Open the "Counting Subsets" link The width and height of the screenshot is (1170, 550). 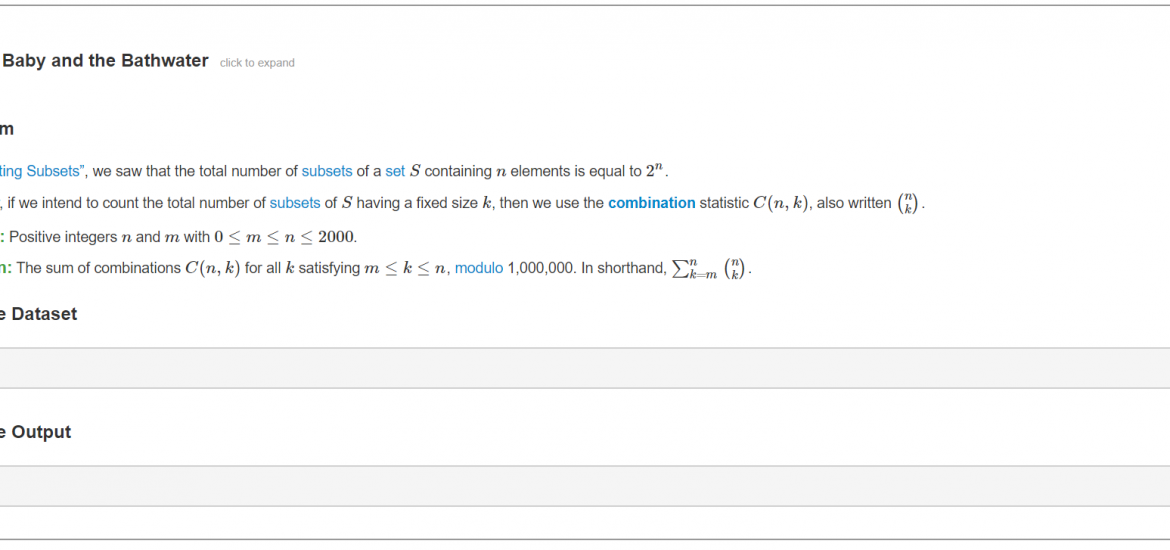(42, 171)
